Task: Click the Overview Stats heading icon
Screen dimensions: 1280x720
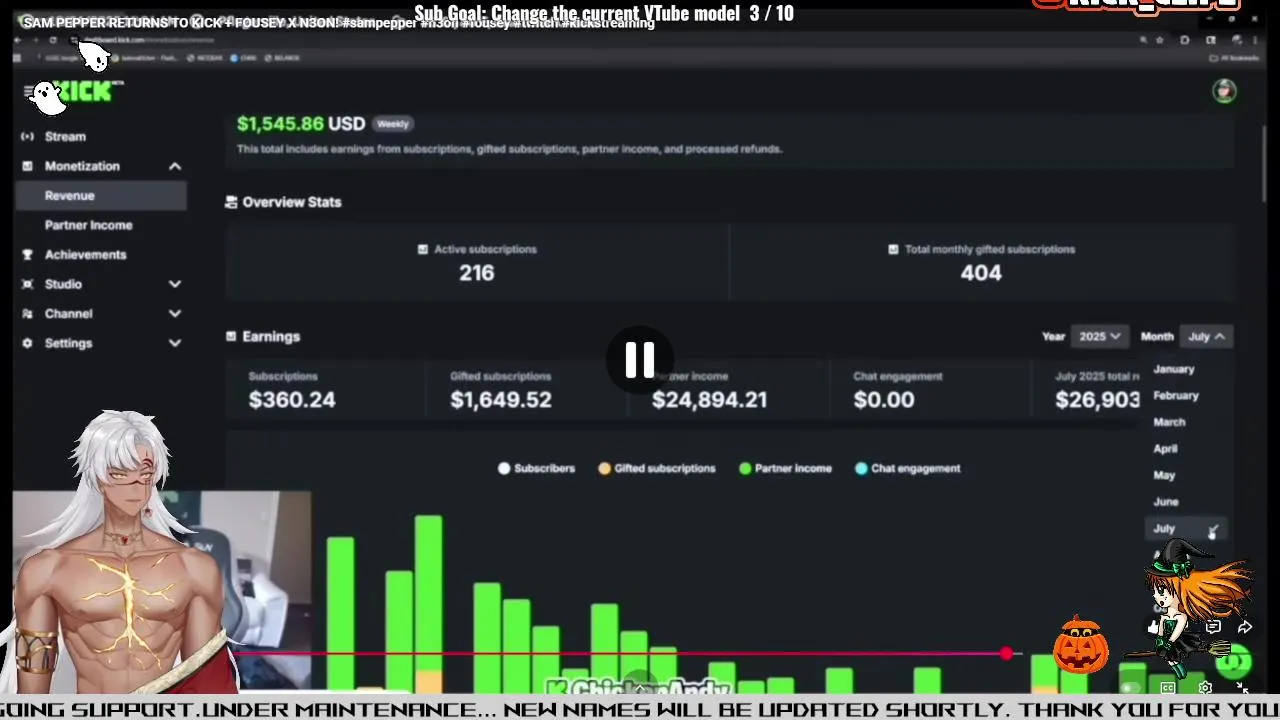Action: pyautogui.click(x=231, y=202)
